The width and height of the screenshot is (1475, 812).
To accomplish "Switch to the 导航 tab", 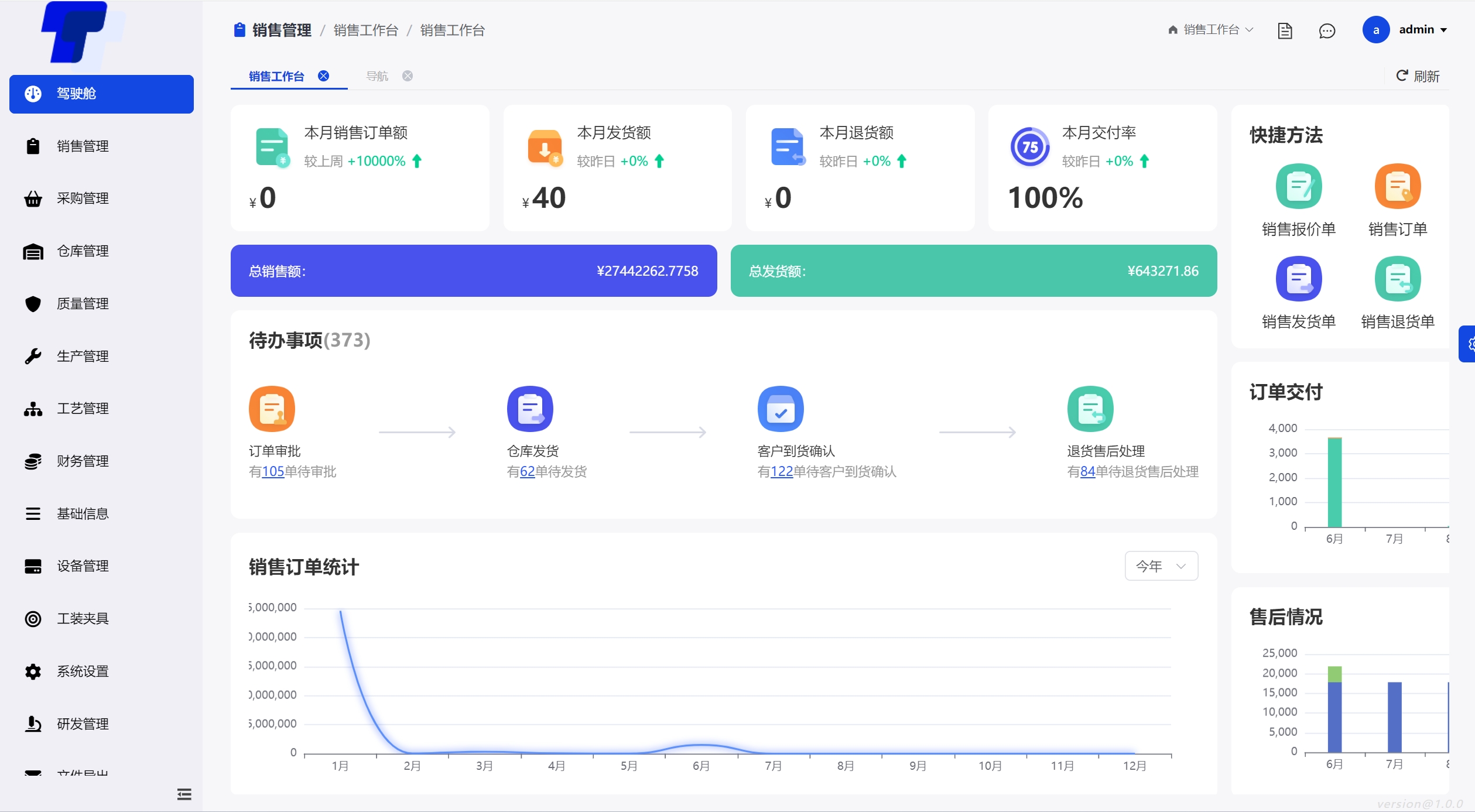I will [x=377, y=76].
